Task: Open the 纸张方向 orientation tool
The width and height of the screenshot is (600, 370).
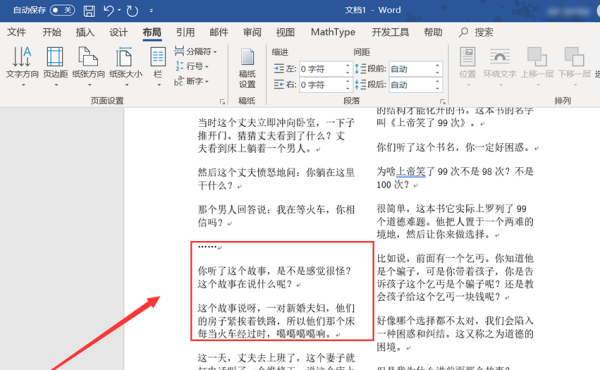Action: [x=88, y=66]
